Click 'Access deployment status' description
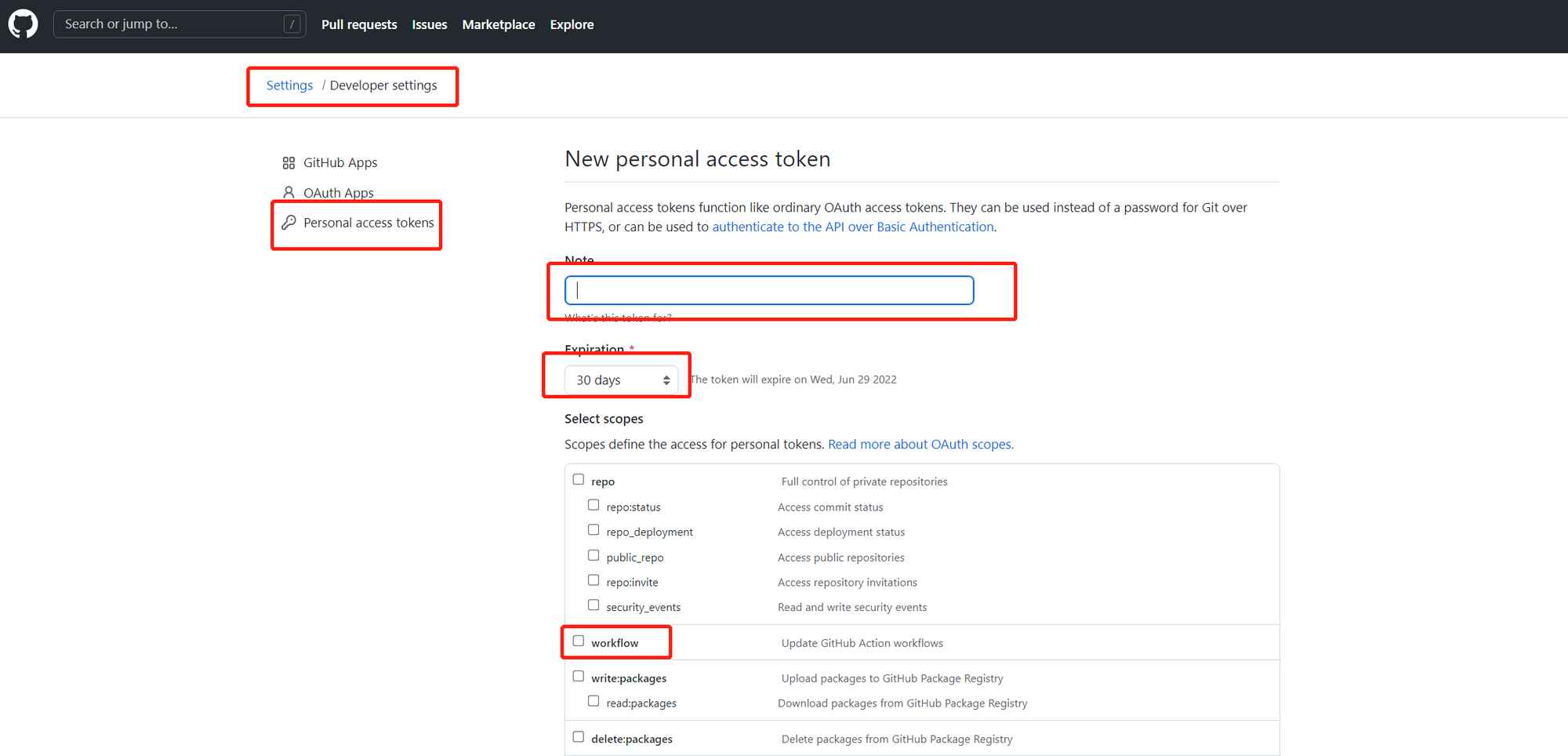Viewport: 1568px width, 756px height. click(x=841, y=532)
